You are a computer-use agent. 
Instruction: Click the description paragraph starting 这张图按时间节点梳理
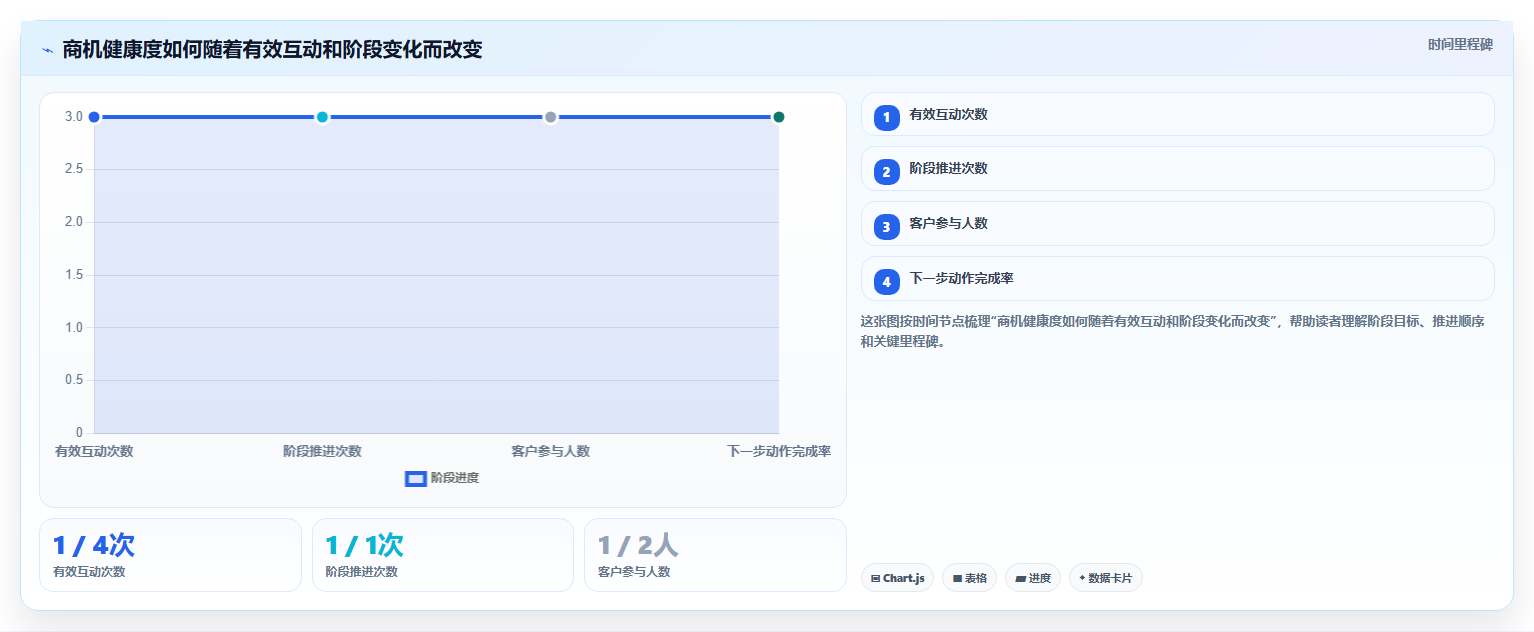[x=1172, y=331]
